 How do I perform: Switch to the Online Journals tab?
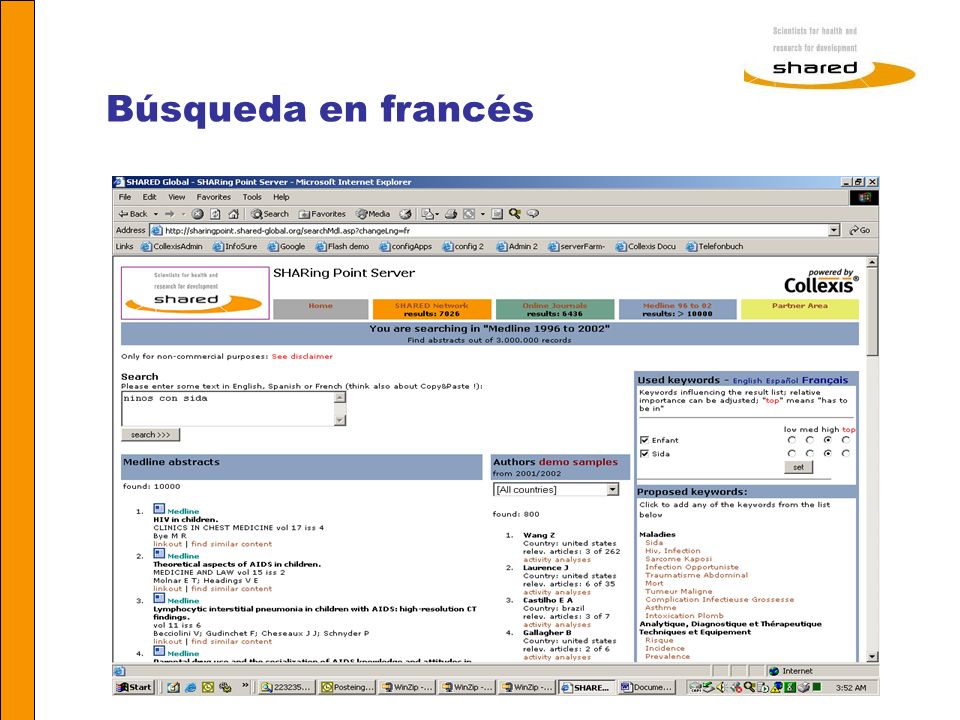pyautogui.click(x=555, y=309)
